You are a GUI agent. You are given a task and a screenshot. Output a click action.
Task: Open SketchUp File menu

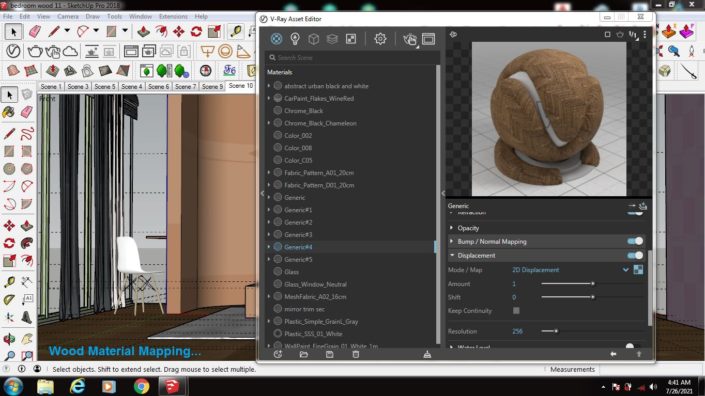pyautogui.click(x=8, y=16)
